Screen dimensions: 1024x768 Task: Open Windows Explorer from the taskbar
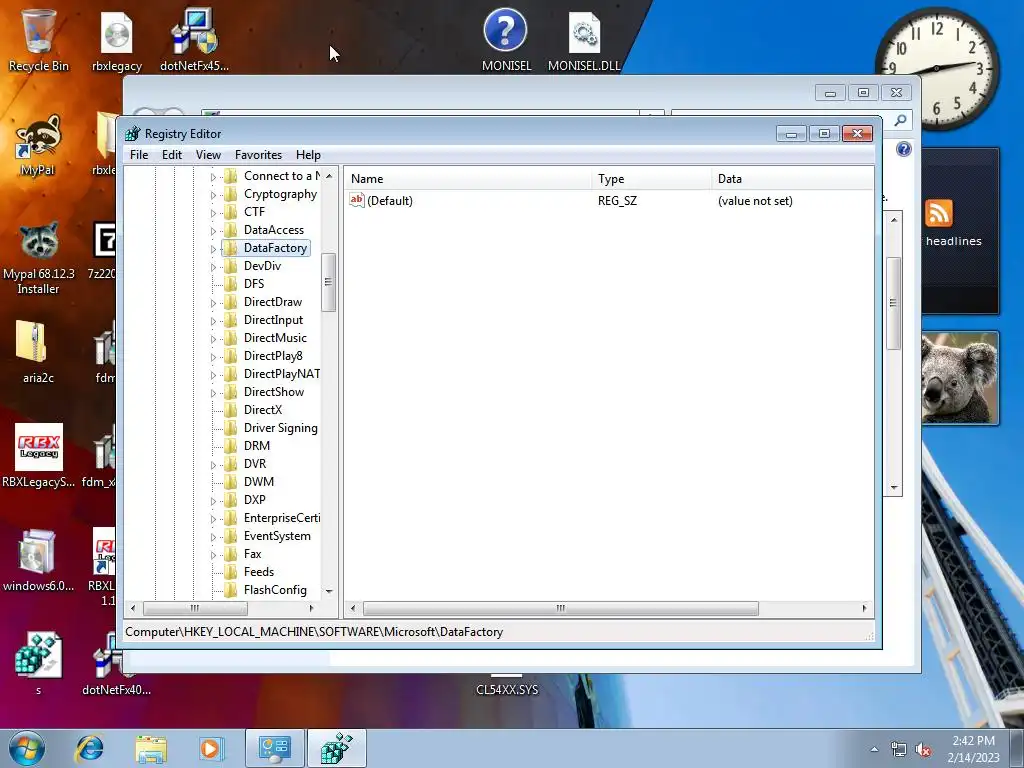151,749
